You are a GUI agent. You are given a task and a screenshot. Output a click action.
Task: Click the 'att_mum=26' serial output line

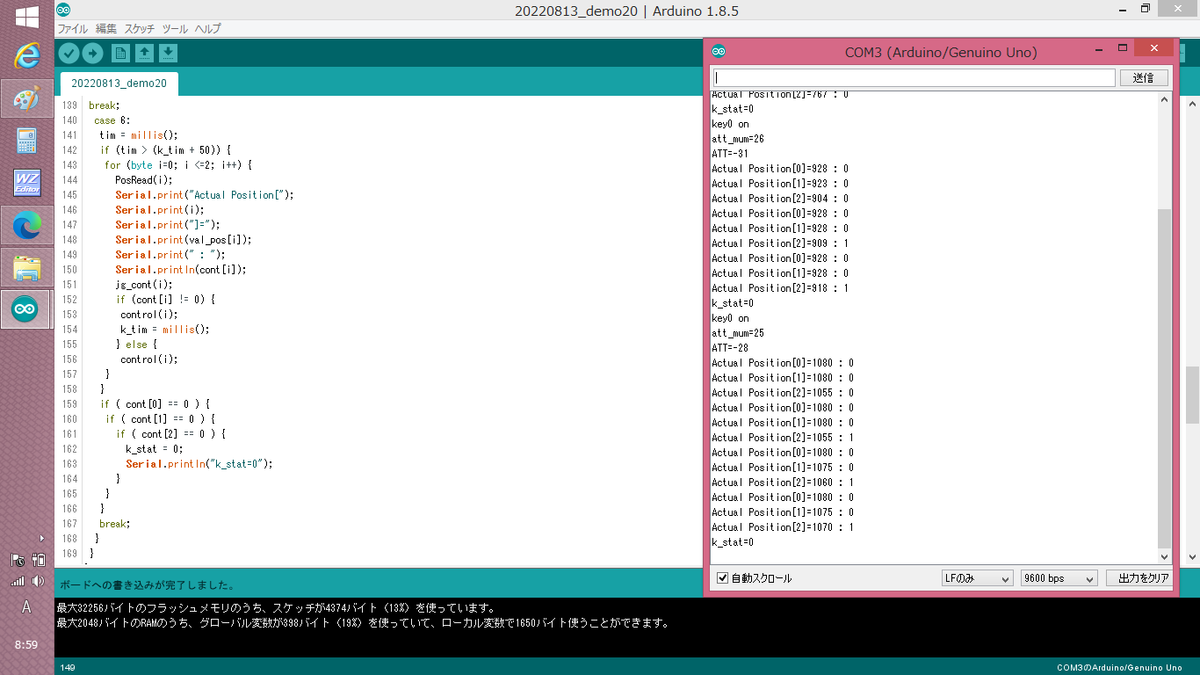(x=738, y=138)
